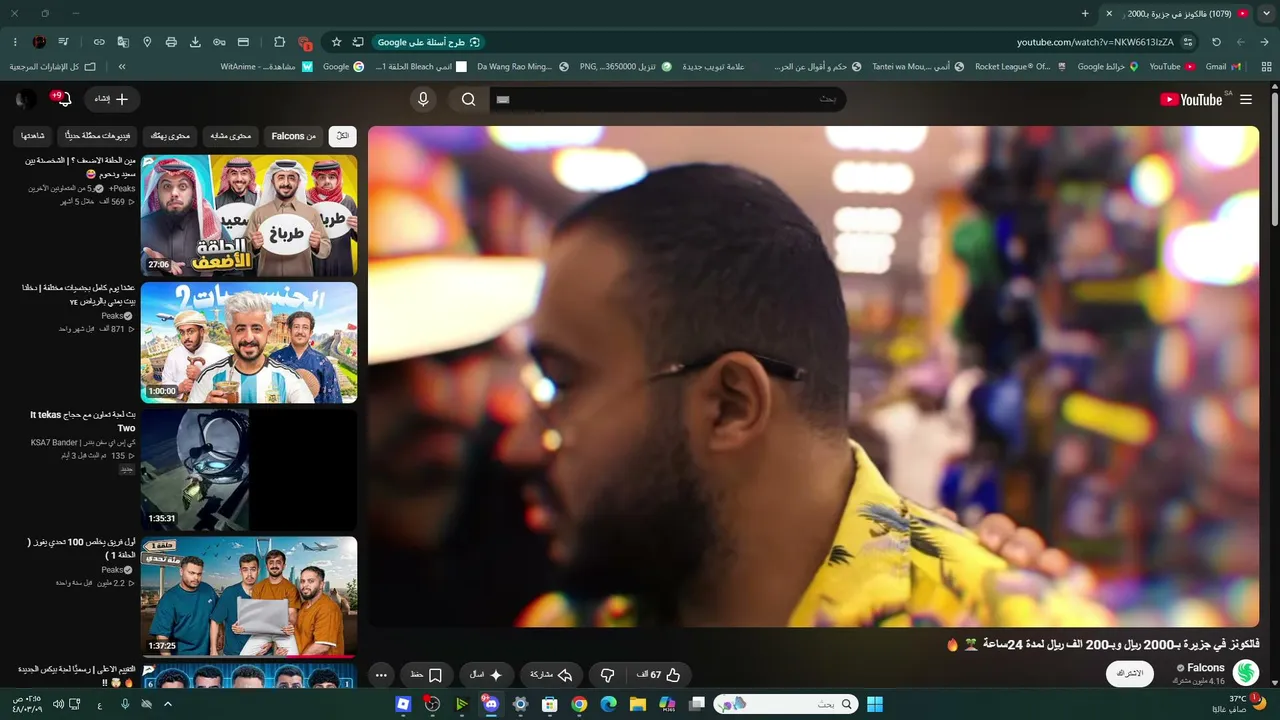Open the Falcons channel name link
The width and height of the screenshot is (1280, 720).
click(x=1205, y=668)
